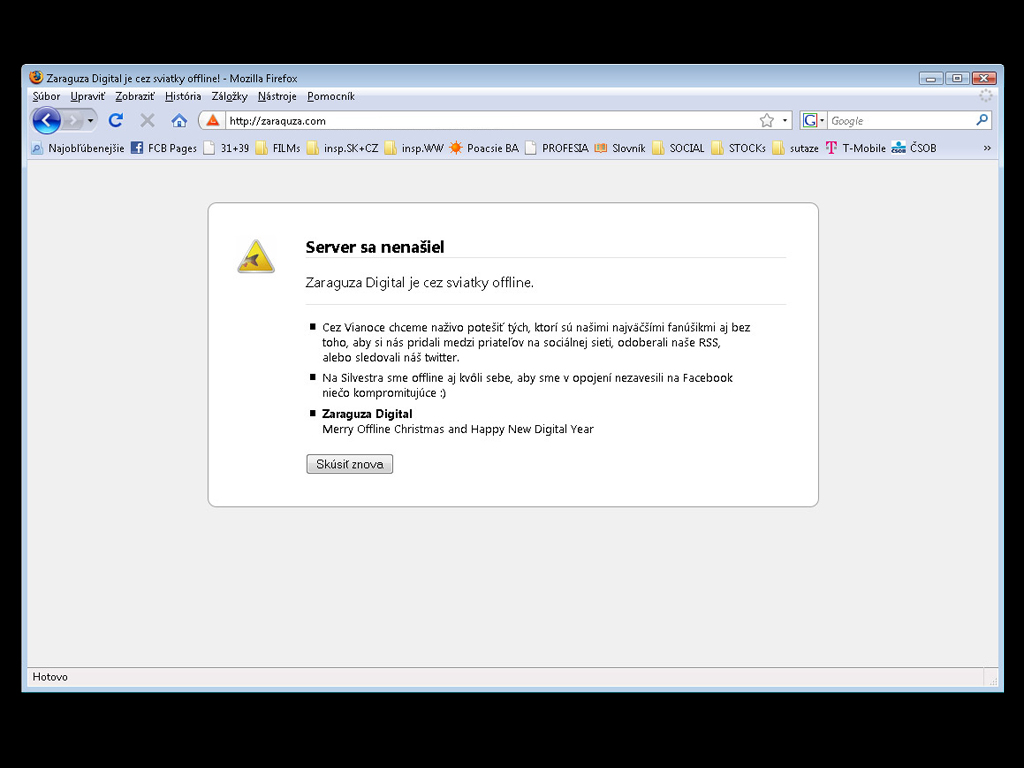This screenshot has width=1024, height=768.
Task: Click the search magnifier icon
Action: coord(982,120)
